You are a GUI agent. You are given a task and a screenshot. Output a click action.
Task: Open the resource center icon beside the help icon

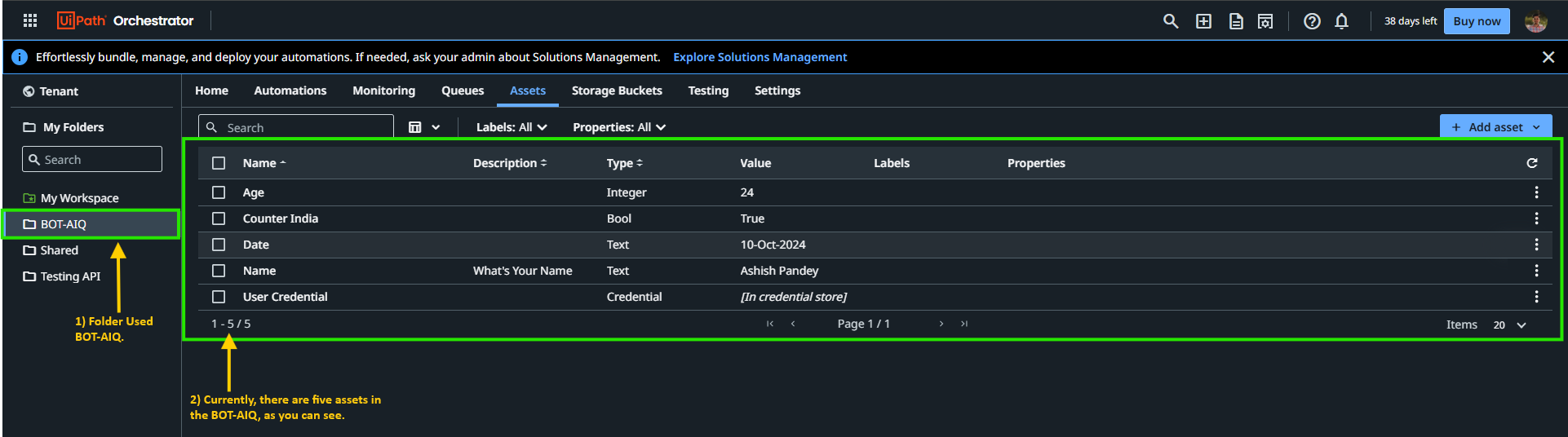tap(1265, 21)
